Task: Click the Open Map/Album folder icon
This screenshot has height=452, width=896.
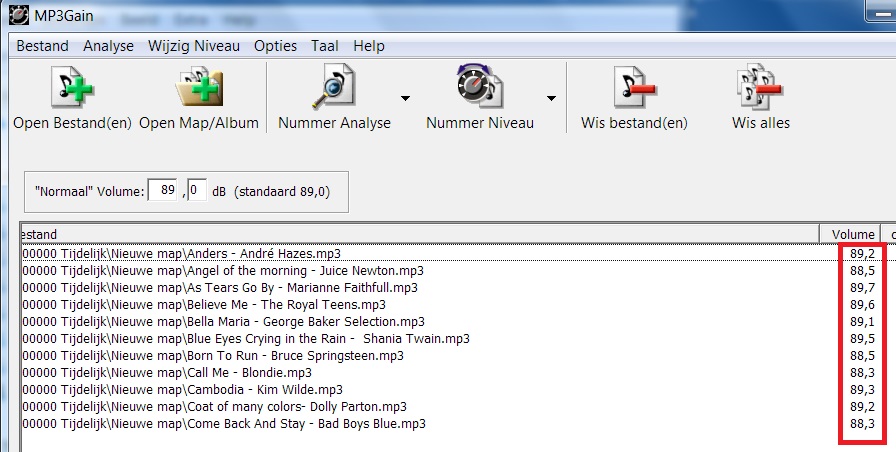Action: click(198, 89)
